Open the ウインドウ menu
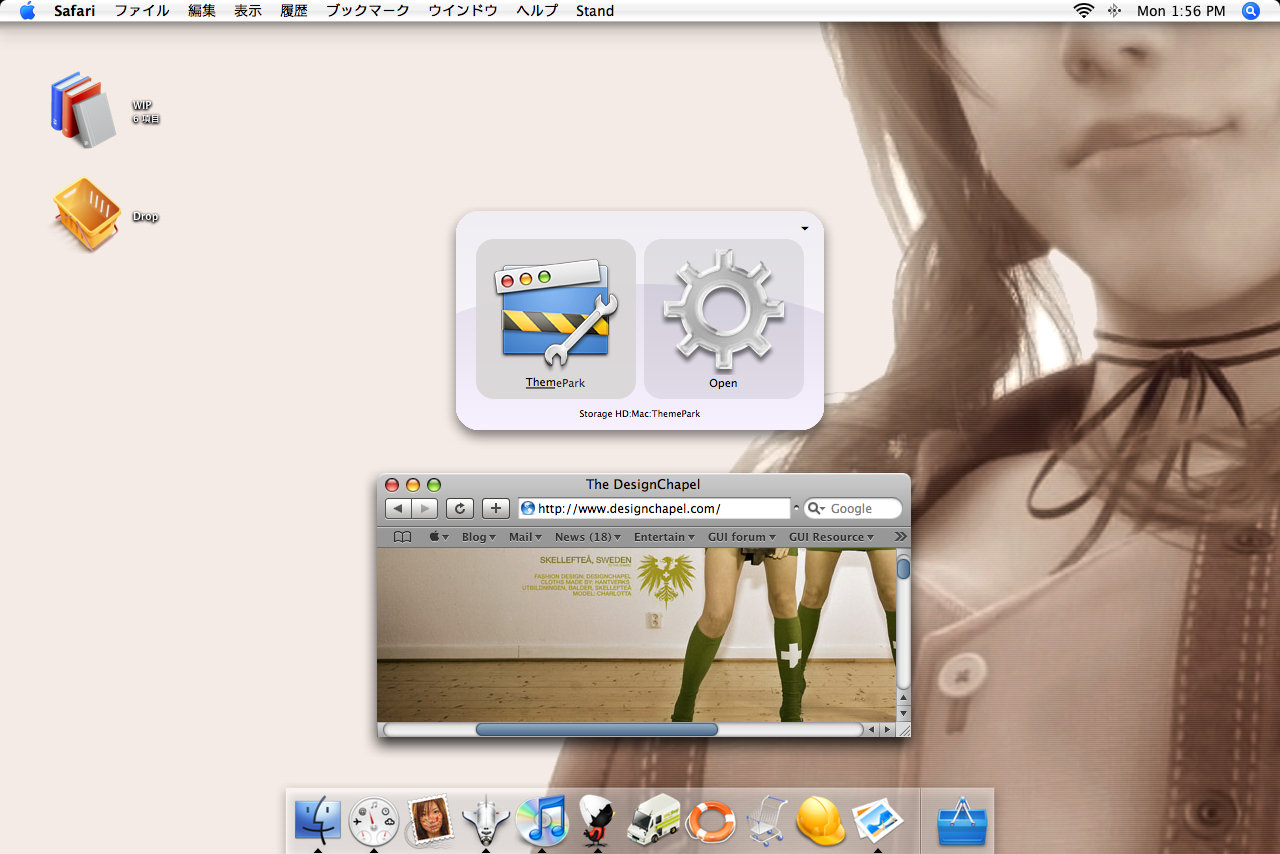1280x854 pixels. point(463,11)
